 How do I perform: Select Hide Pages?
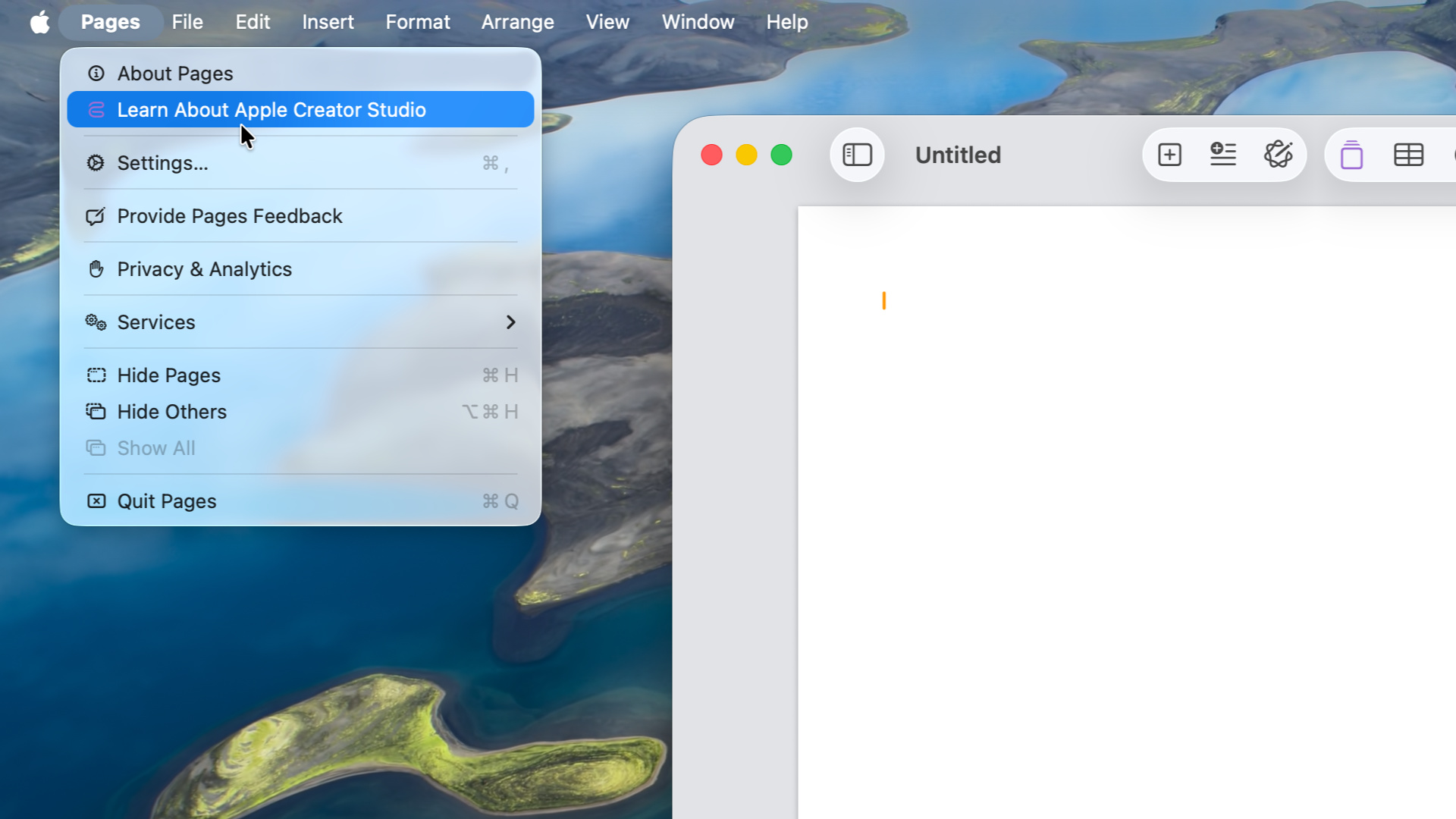click(x=168, y=375)
